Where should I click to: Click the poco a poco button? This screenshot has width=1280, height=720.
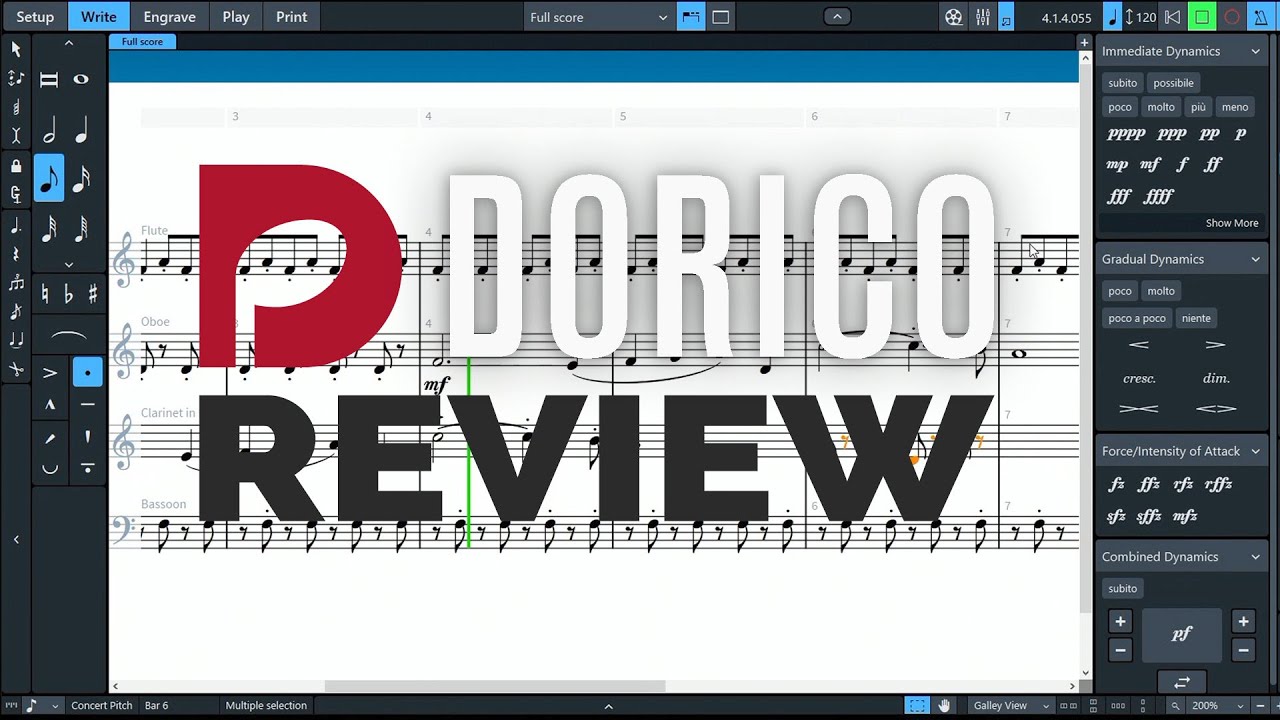click(1137, 318)
